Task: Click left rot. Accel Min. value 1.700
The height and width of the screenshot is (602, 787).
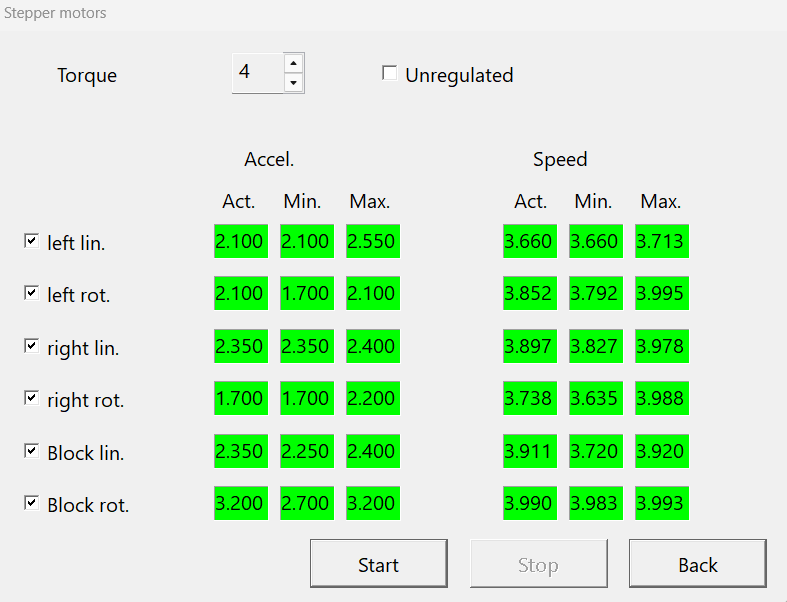Action: [x=307, y=293]
